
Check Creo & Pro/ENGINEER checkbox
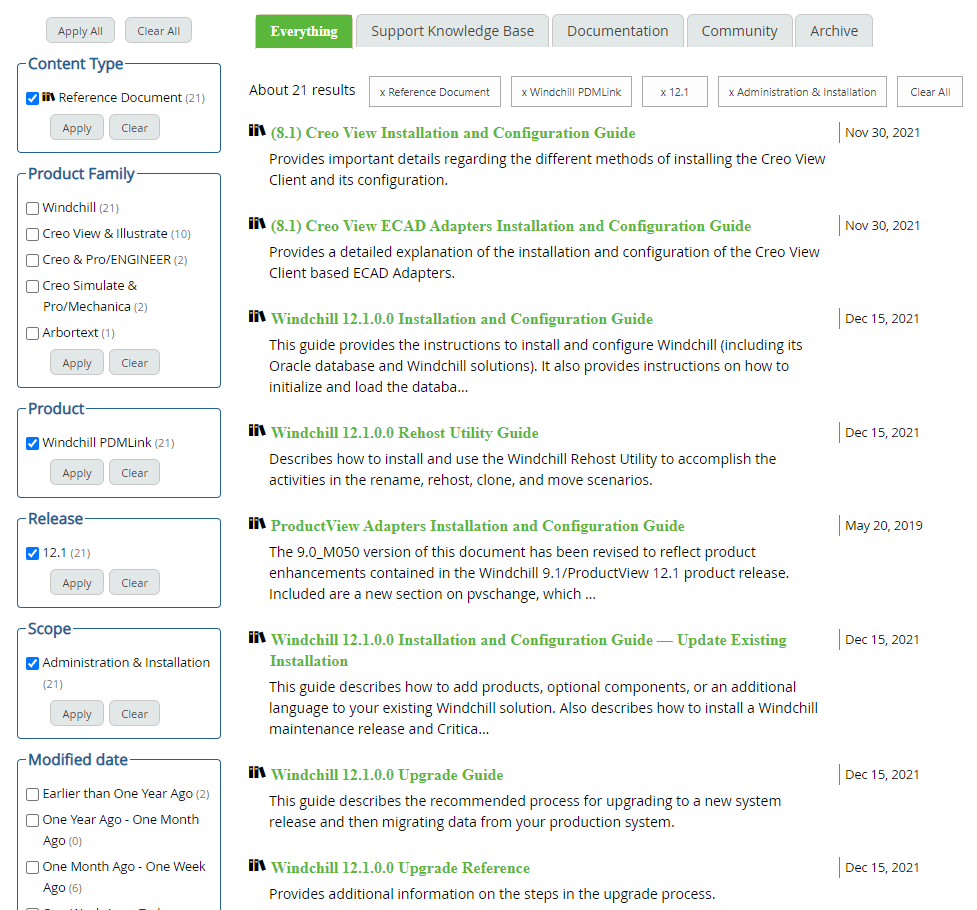pos(33,261)
